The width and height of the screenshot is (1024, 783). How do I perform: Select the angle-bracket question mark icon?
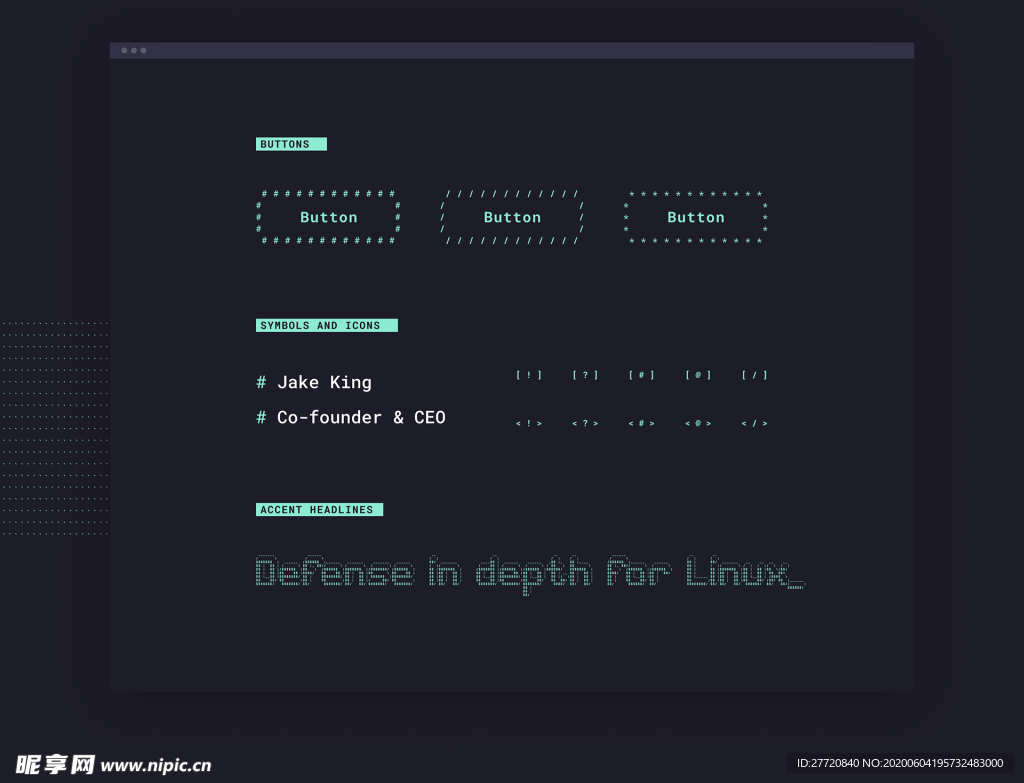(585, 423)
